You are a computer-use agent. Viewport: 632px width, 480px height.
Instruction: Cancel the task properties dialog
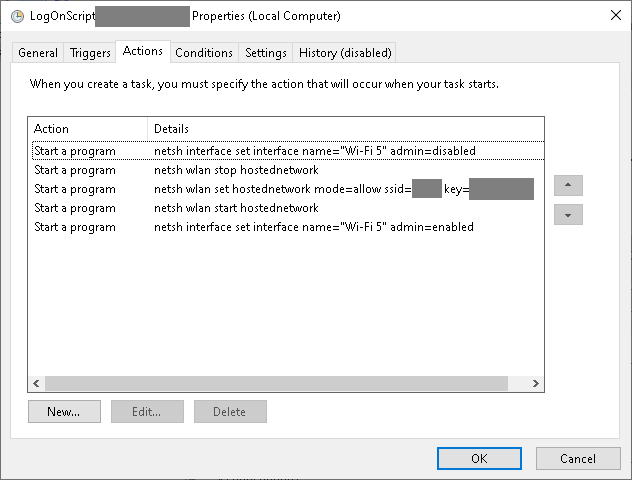(578, 458)
